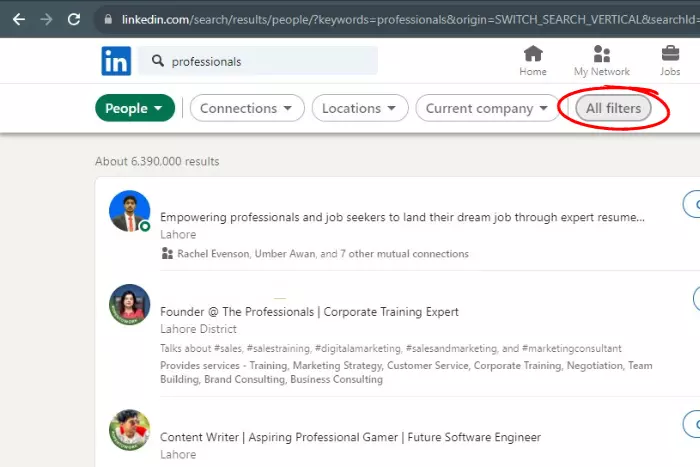The image size is (700, 467).
Task: Click the browser forward arrow
Action: (46, 19)
